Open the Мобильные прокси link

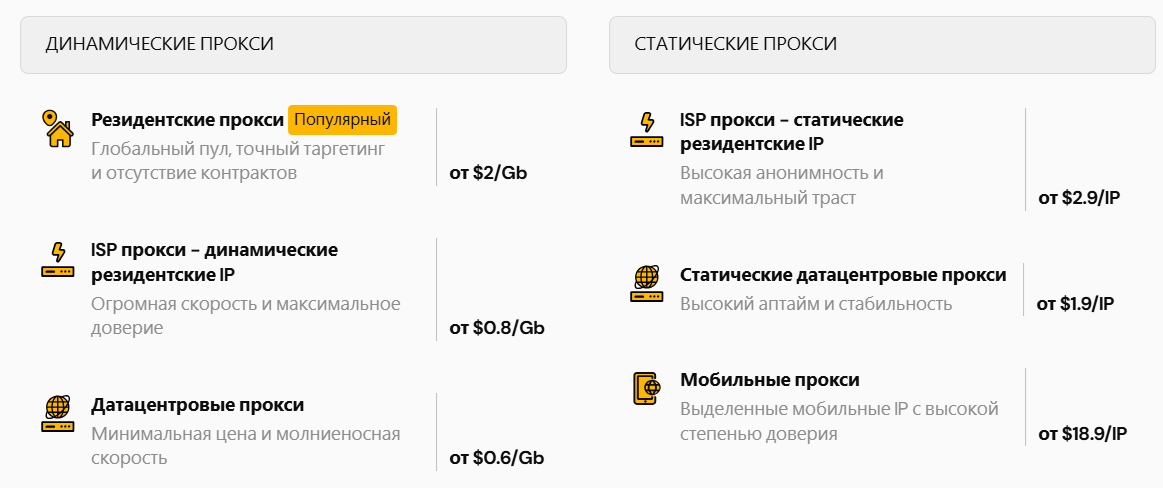pos(769,380)
